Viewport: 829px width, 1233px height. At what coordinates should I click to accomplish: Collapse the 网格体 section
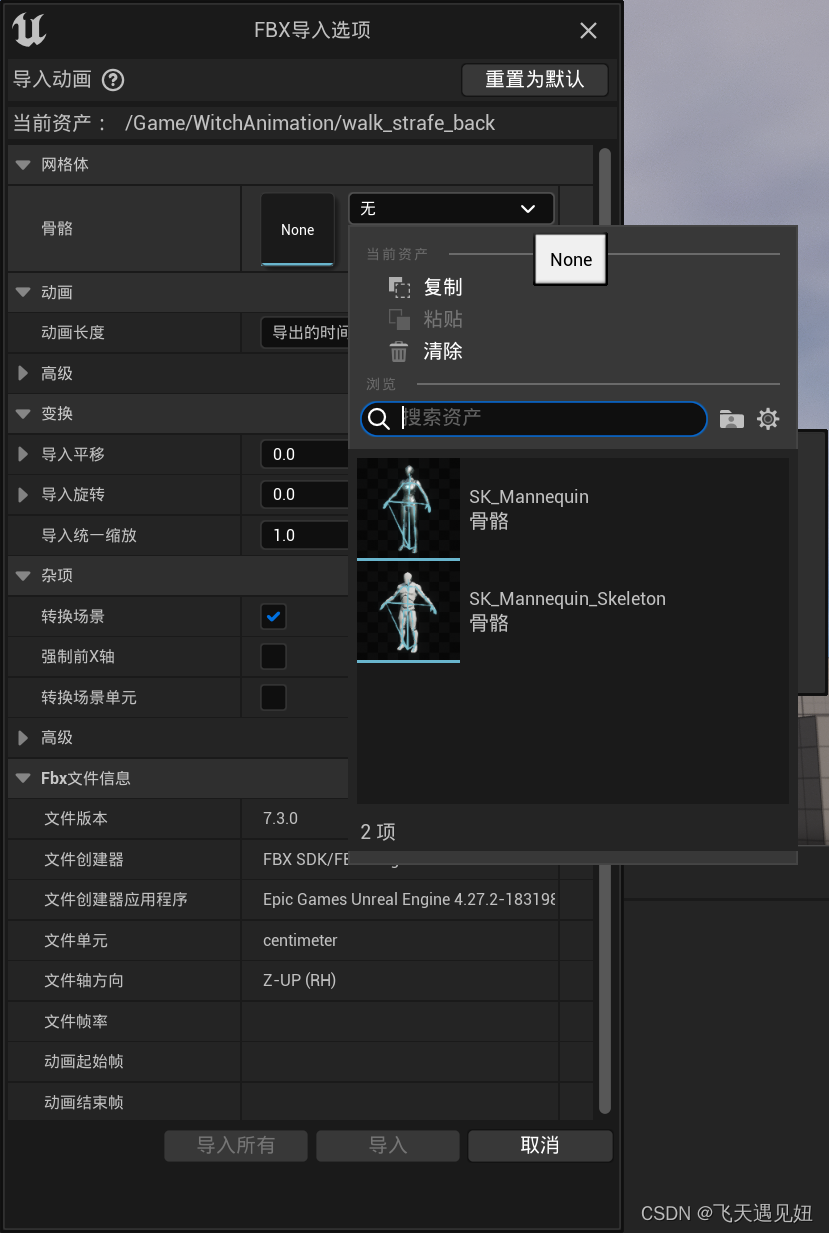(x=23, y=165)
